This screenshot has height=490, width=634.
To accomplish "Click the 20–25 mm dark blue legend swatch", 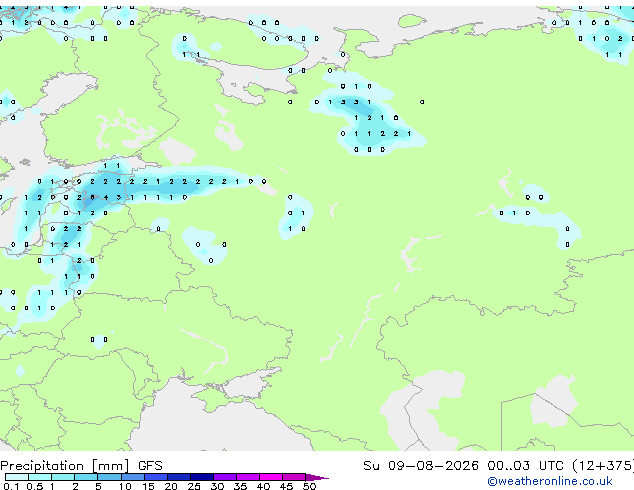I will click(179, 477).
